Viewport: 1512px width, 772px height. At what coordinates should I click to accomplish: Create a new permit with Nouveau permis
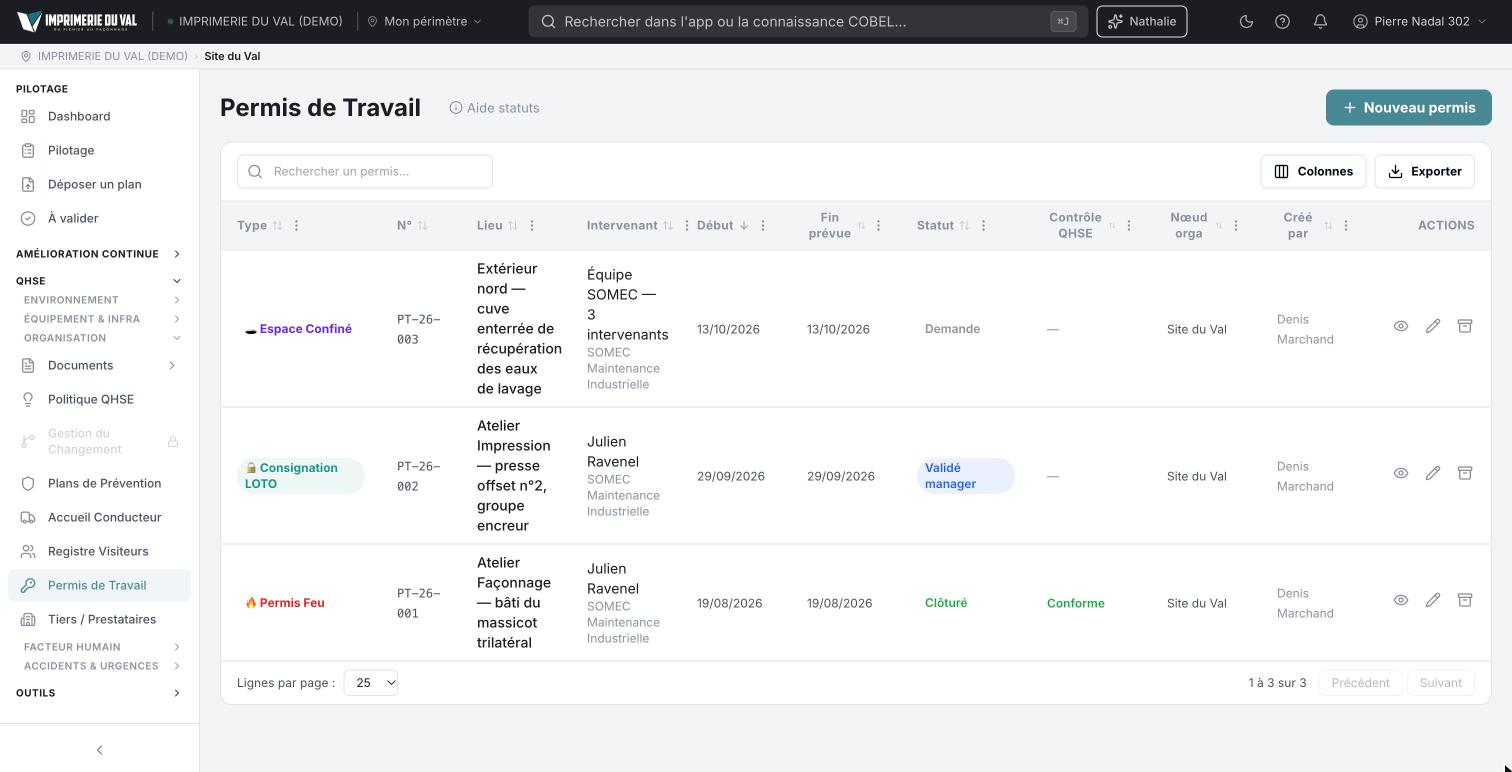coord(1408,108)
